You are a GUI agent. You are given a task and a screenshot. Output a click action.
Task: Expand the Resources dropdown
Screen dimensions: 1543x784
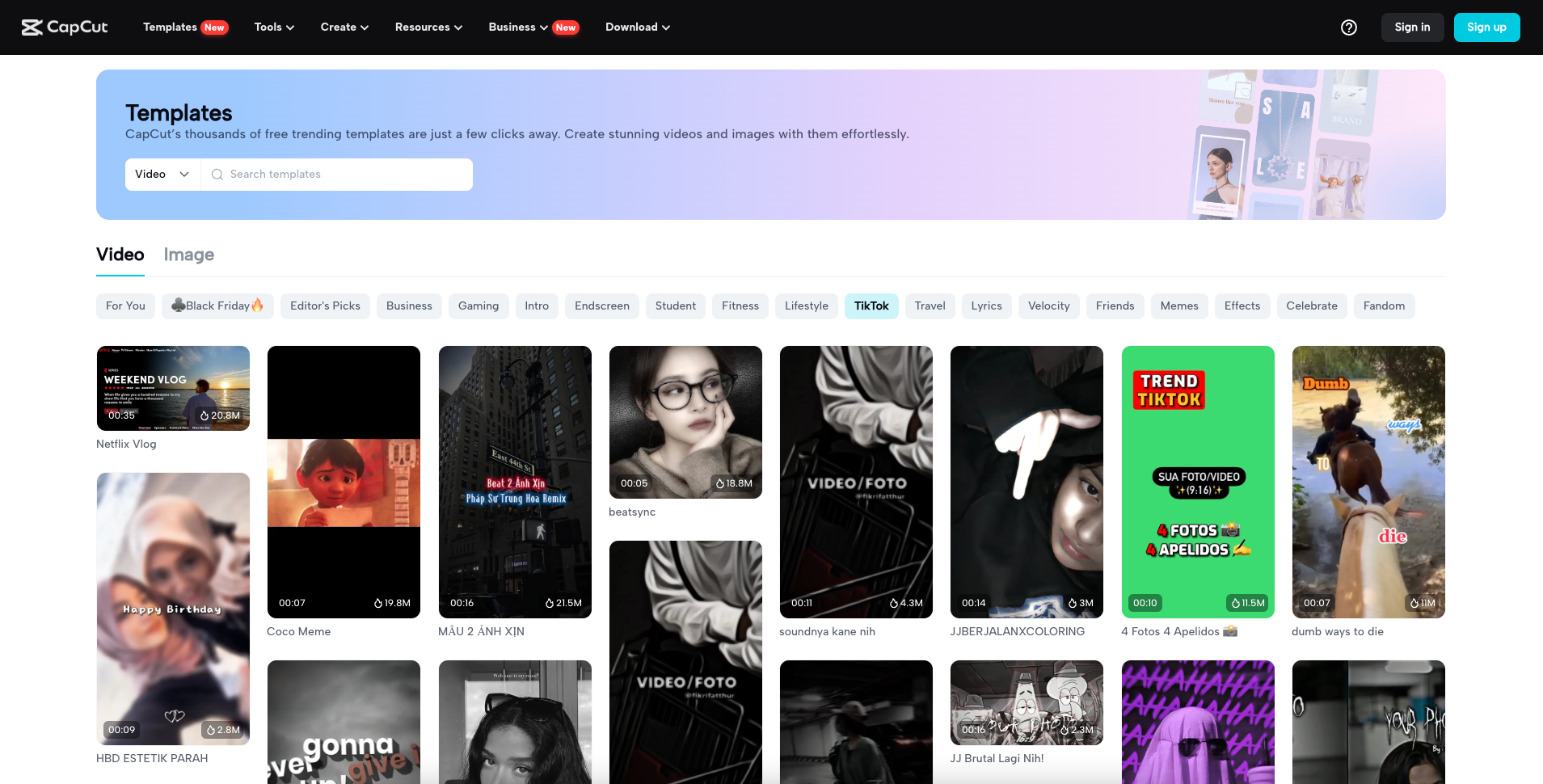point(428,27)
